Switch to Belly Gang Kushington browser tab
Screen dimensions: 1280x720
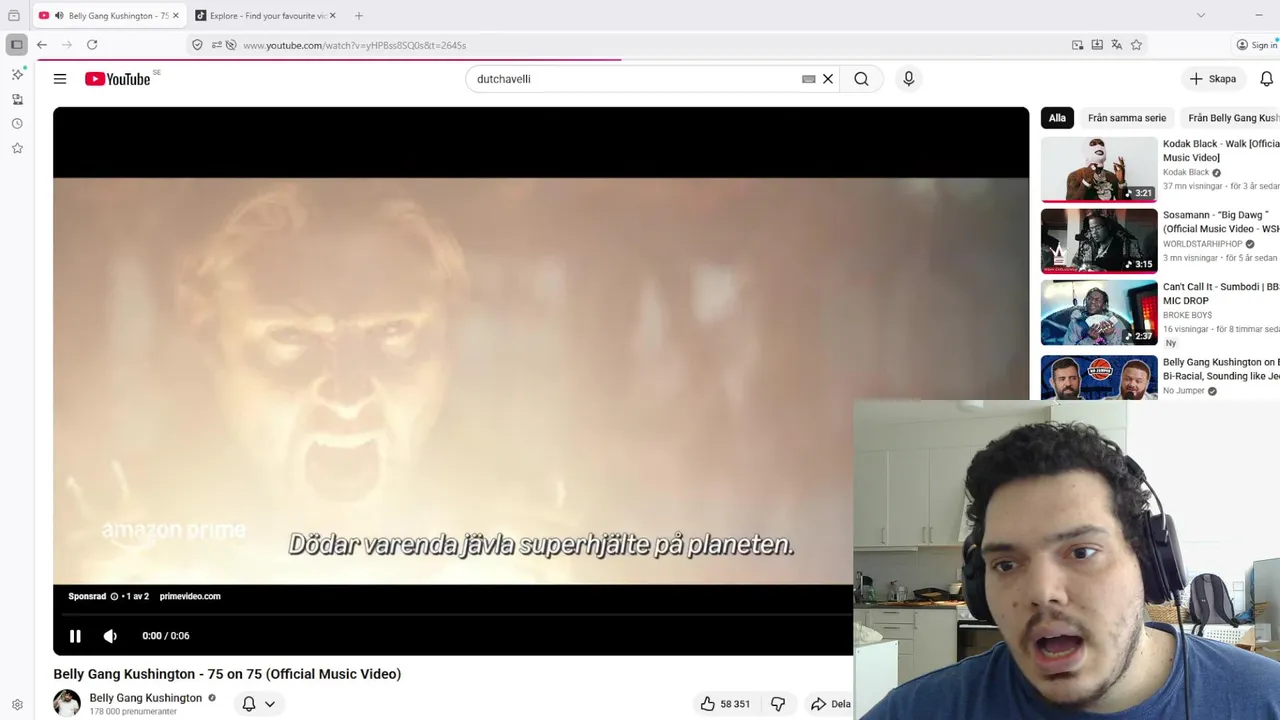[x=110, y=15]
